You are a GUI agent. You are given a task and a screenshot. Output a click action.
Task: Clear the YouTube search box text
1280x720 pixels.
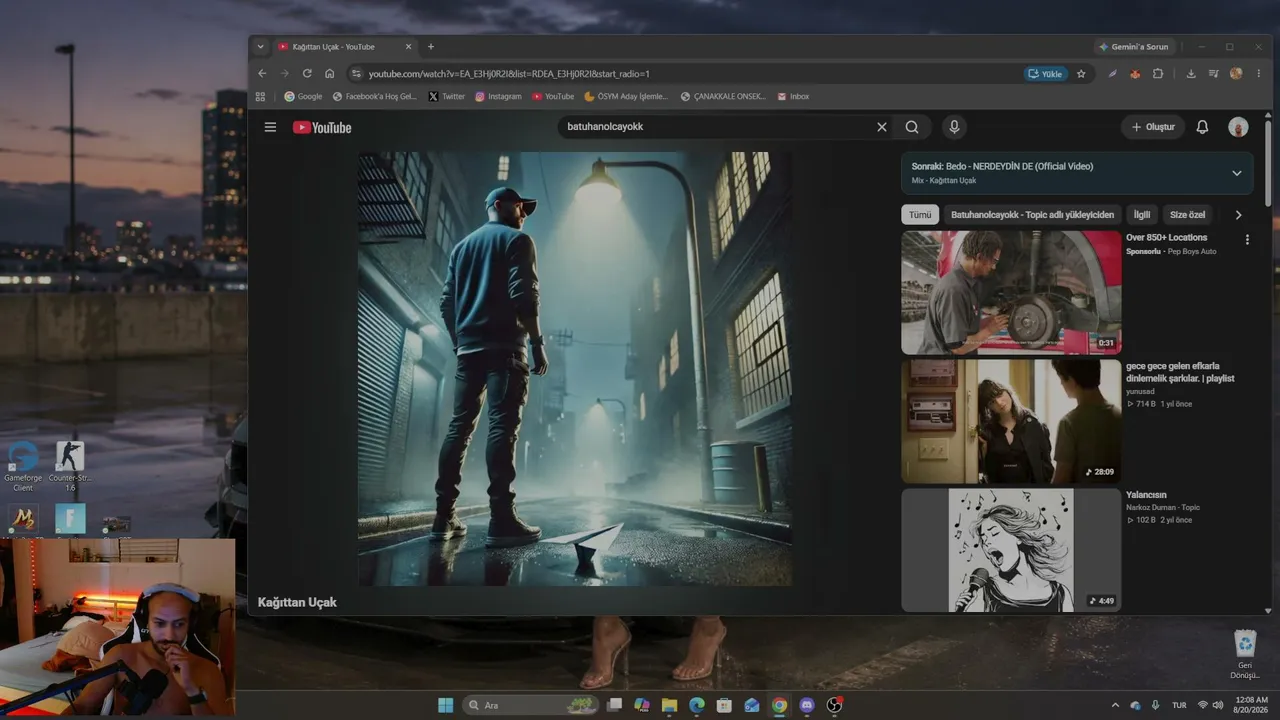(882, 127)
